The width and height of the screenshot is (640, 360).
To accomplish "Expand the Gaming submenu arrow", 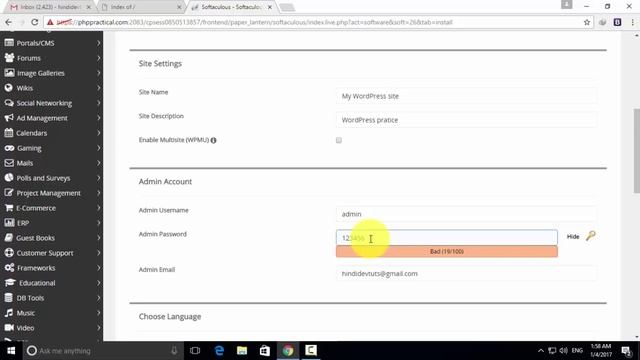I will click(x=98, y=148).
